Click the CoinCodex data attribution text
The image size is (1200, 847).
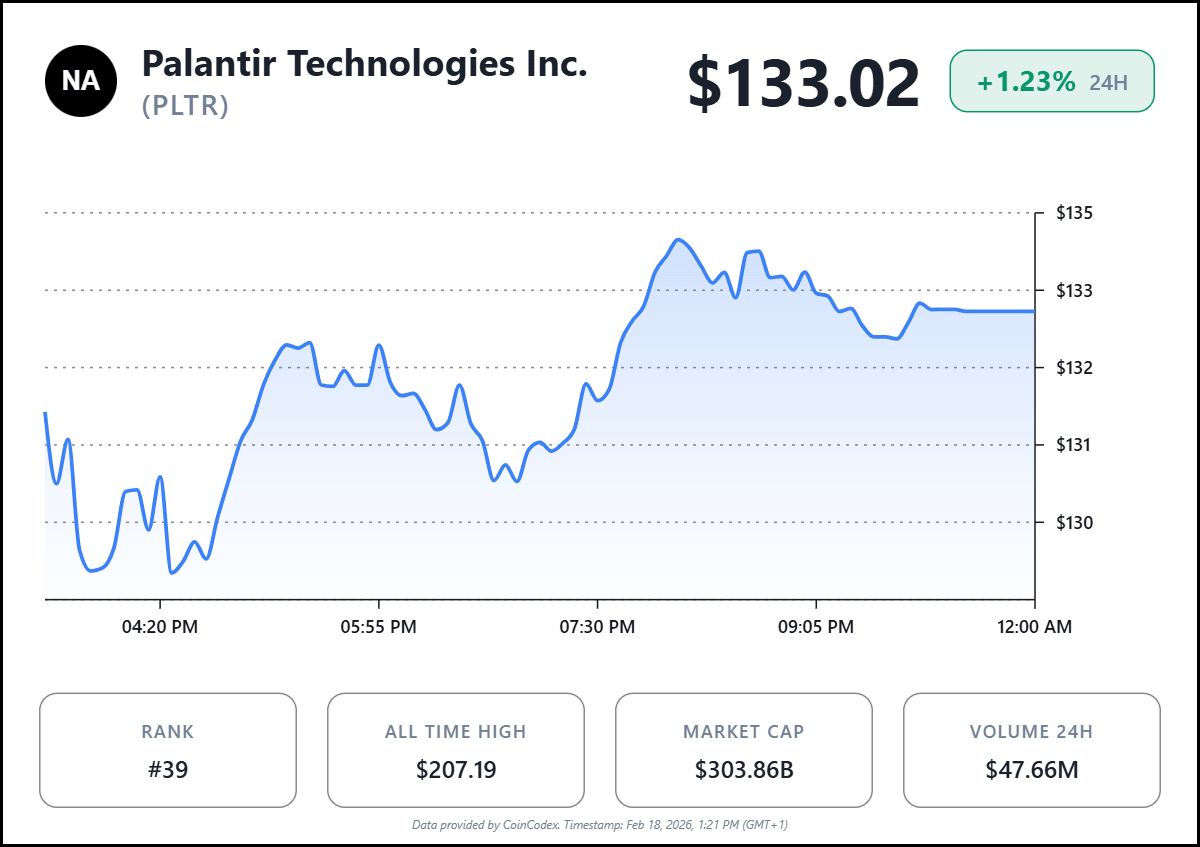[600, 825]
